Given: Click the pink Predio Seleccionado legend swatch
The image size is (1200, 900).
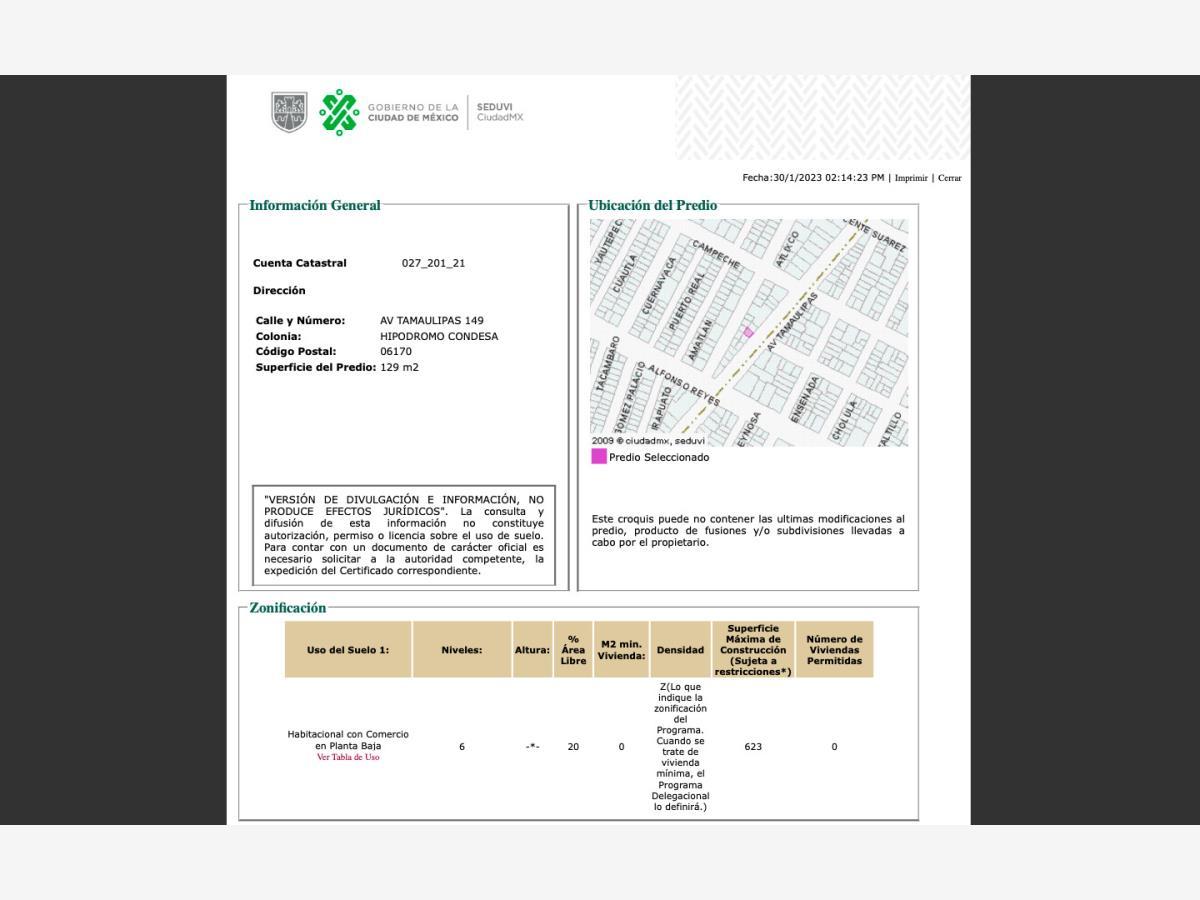Looking at the screenshot, I should (598, 457).
